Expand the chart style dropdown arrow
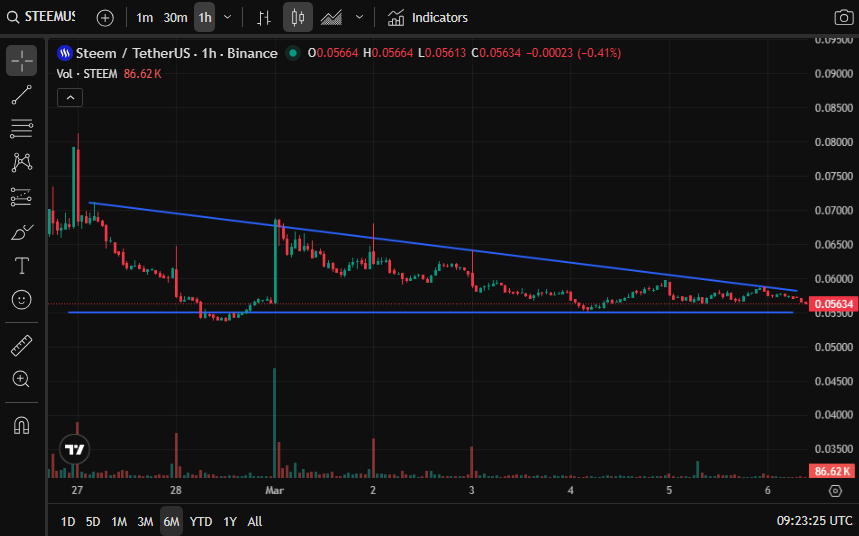The height and width of the screenshot is (536, 859). (359, 18)
